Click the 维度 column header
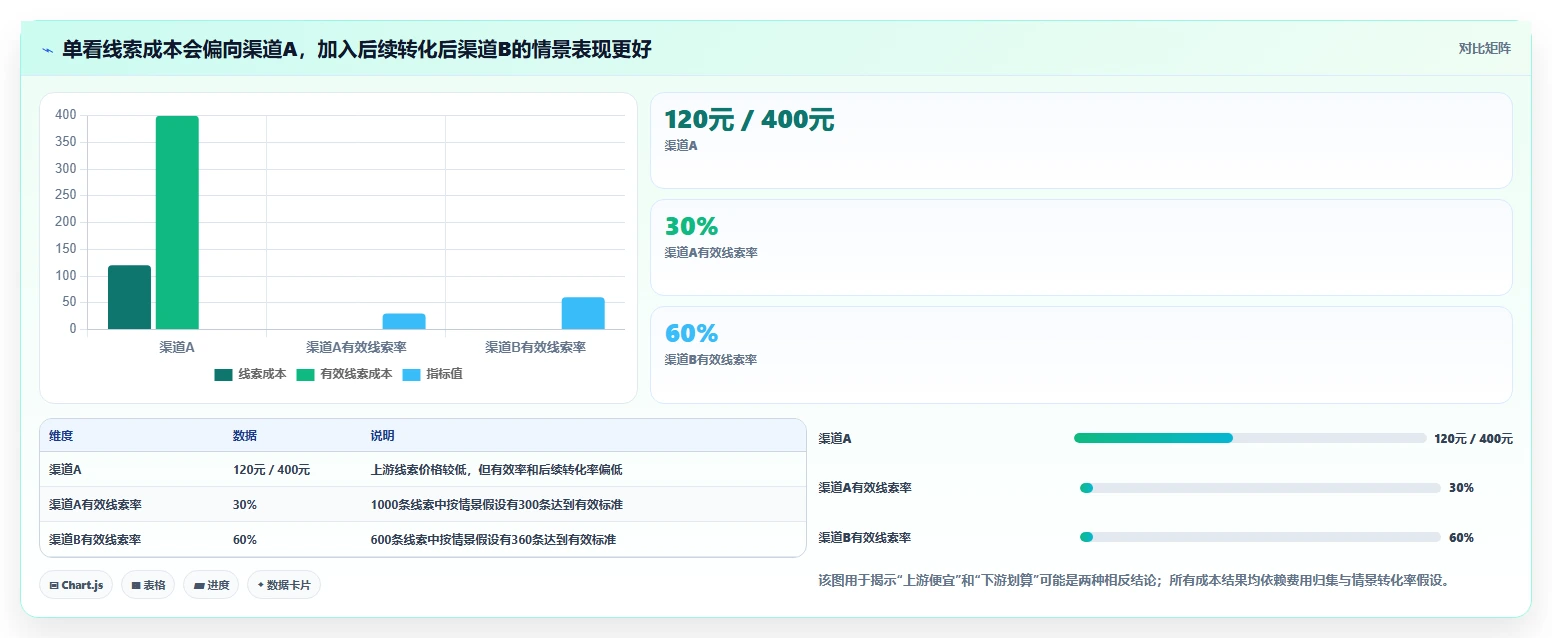 61,436
